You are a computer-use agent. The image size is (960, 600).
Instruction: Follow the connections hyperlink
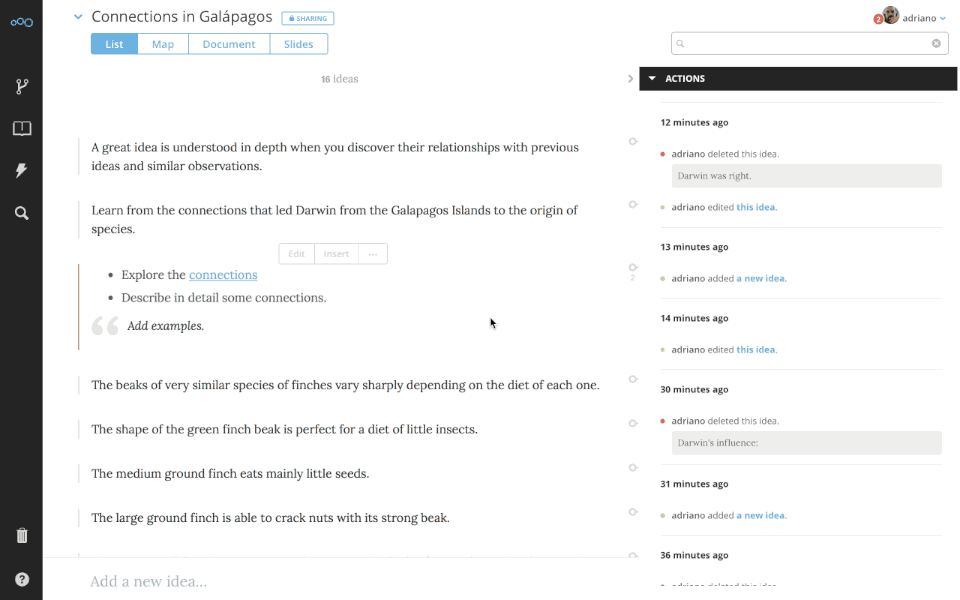tap(223, 275)
